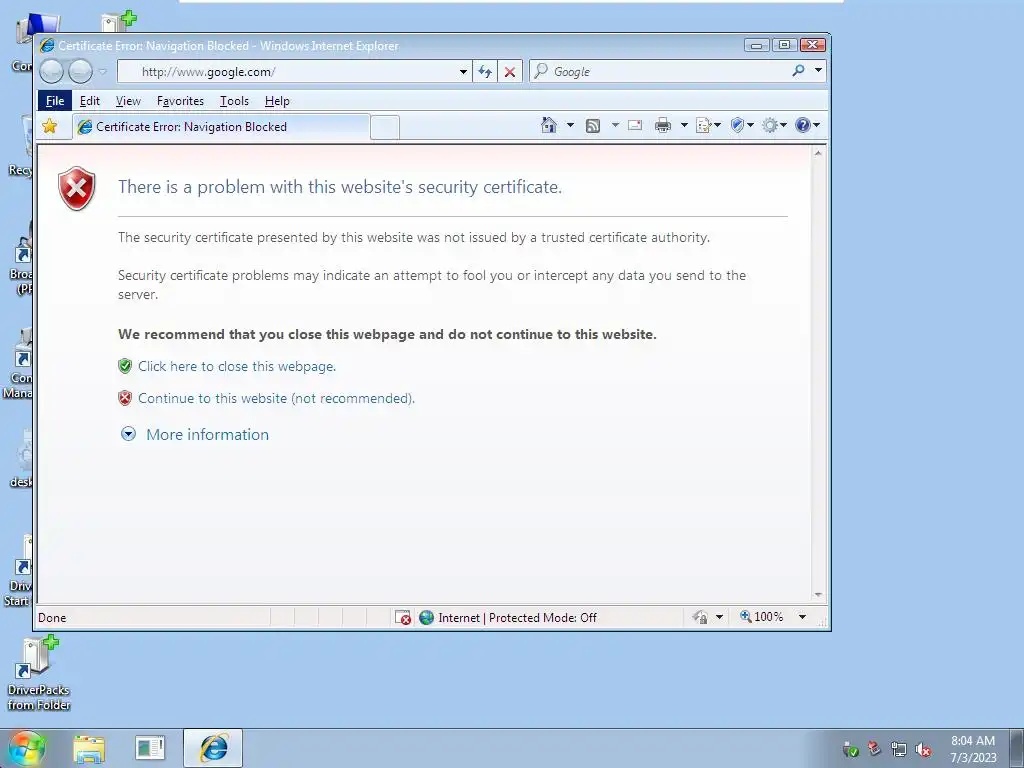Open the zoom level dropdown arrow
This screenshot has height=768, width=1024.
click(x=803, y=616)
